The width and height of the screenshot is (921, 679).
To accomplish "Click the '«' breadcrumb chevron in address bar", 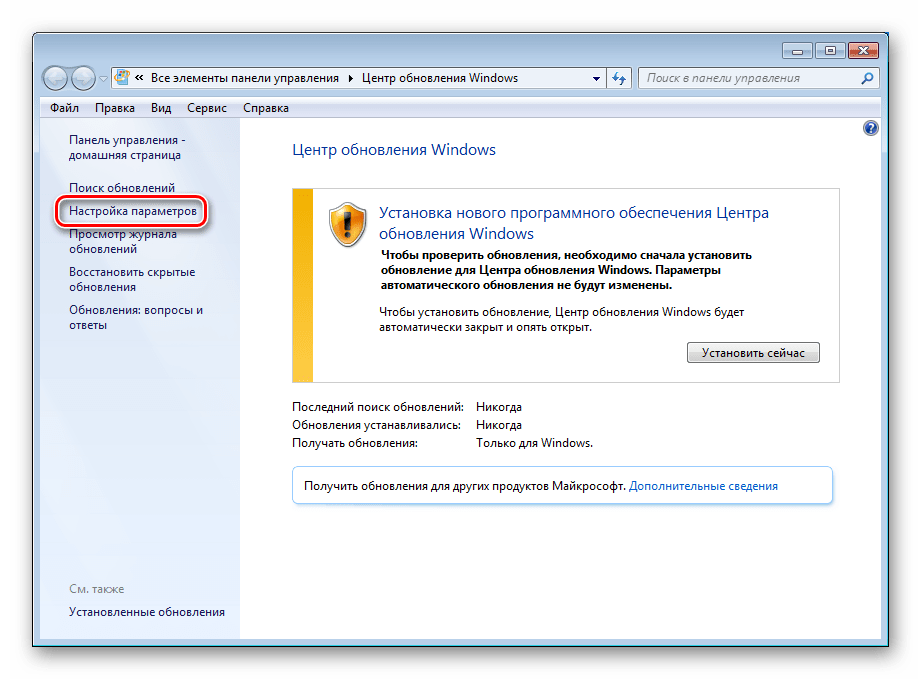I will tap(140, 78).
